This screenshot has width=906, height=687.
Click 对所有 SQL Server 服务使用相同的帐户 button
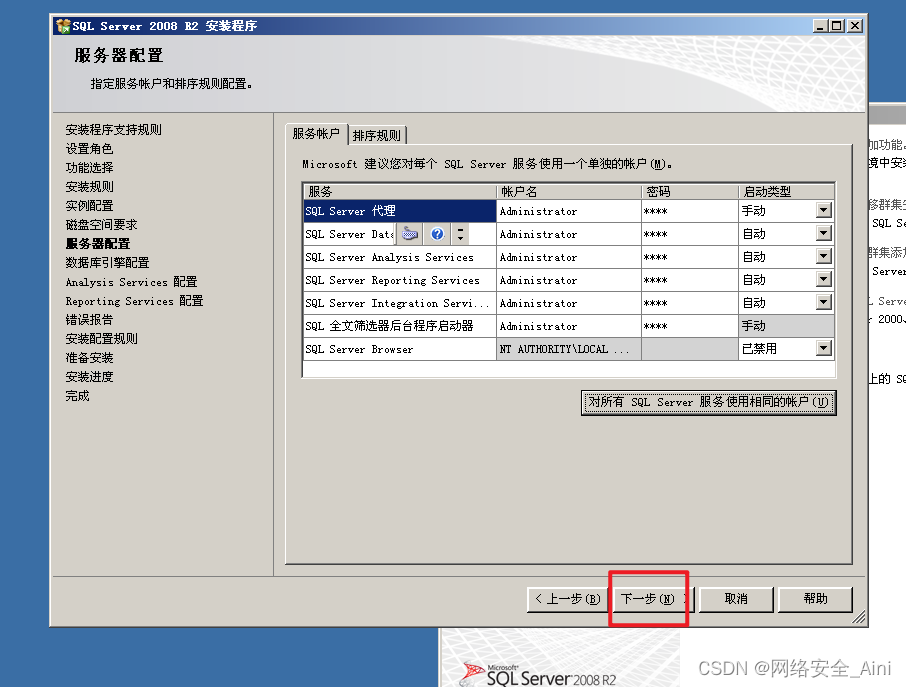[708, 403]
